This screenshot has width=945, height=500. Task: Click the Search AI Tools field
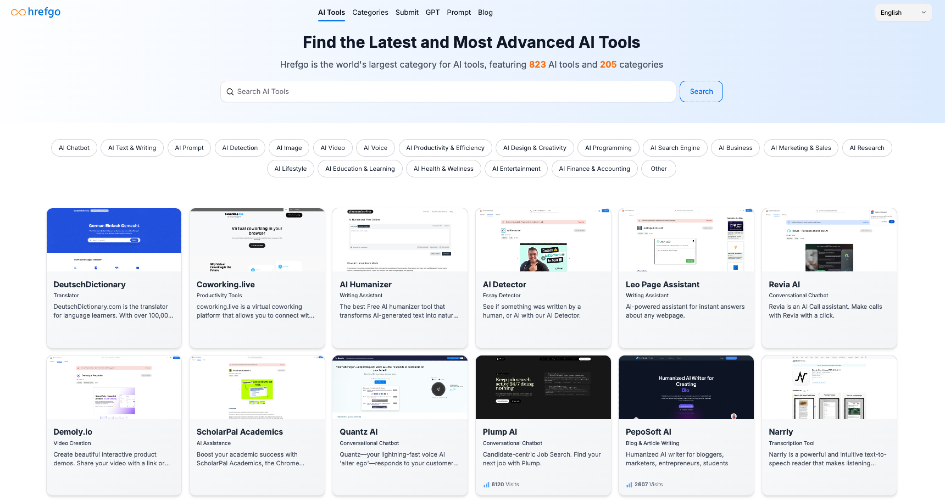click(x=448, y=92)
